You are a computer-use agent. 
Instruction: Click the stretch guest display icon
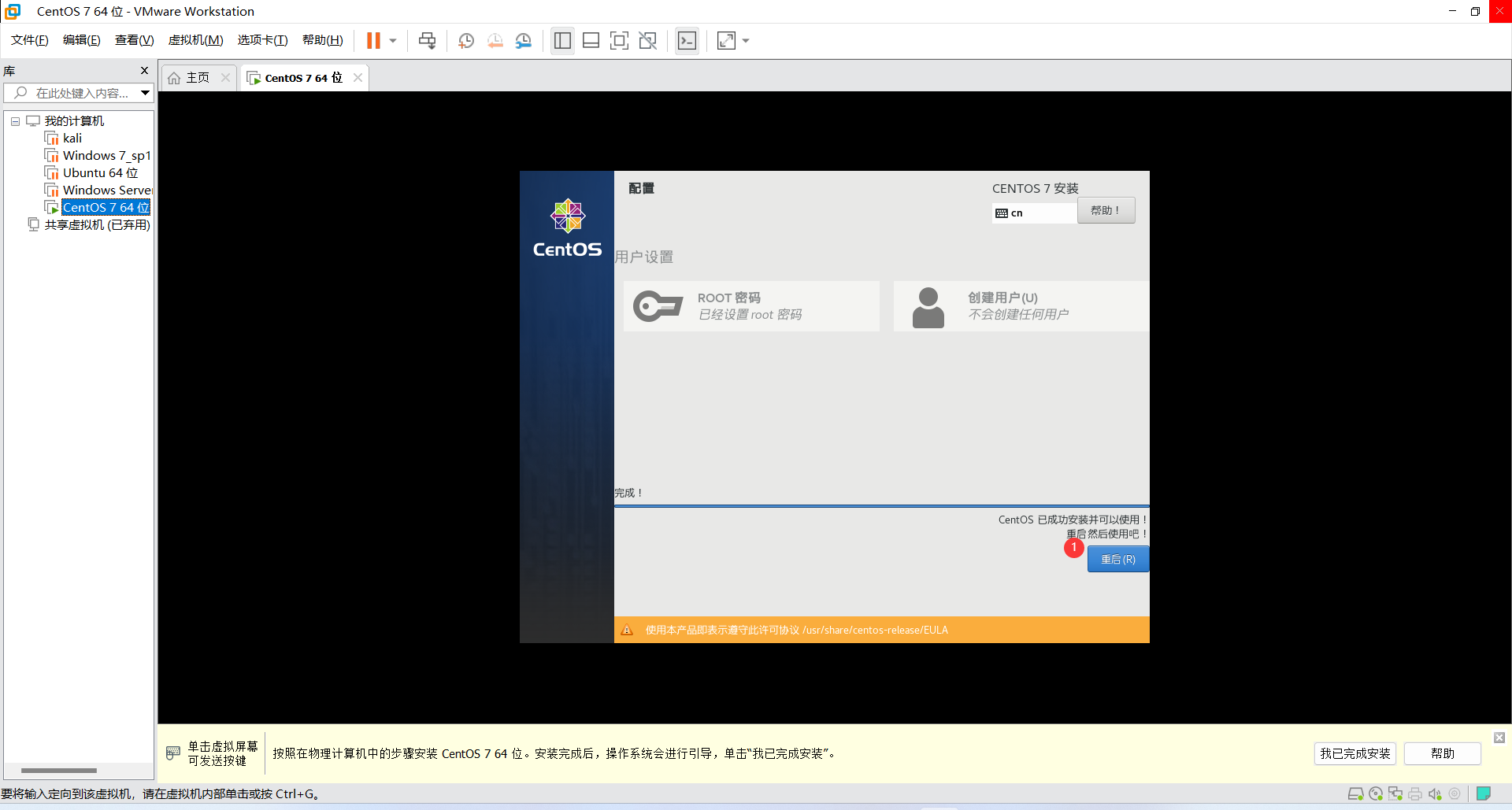click(726, 40)
